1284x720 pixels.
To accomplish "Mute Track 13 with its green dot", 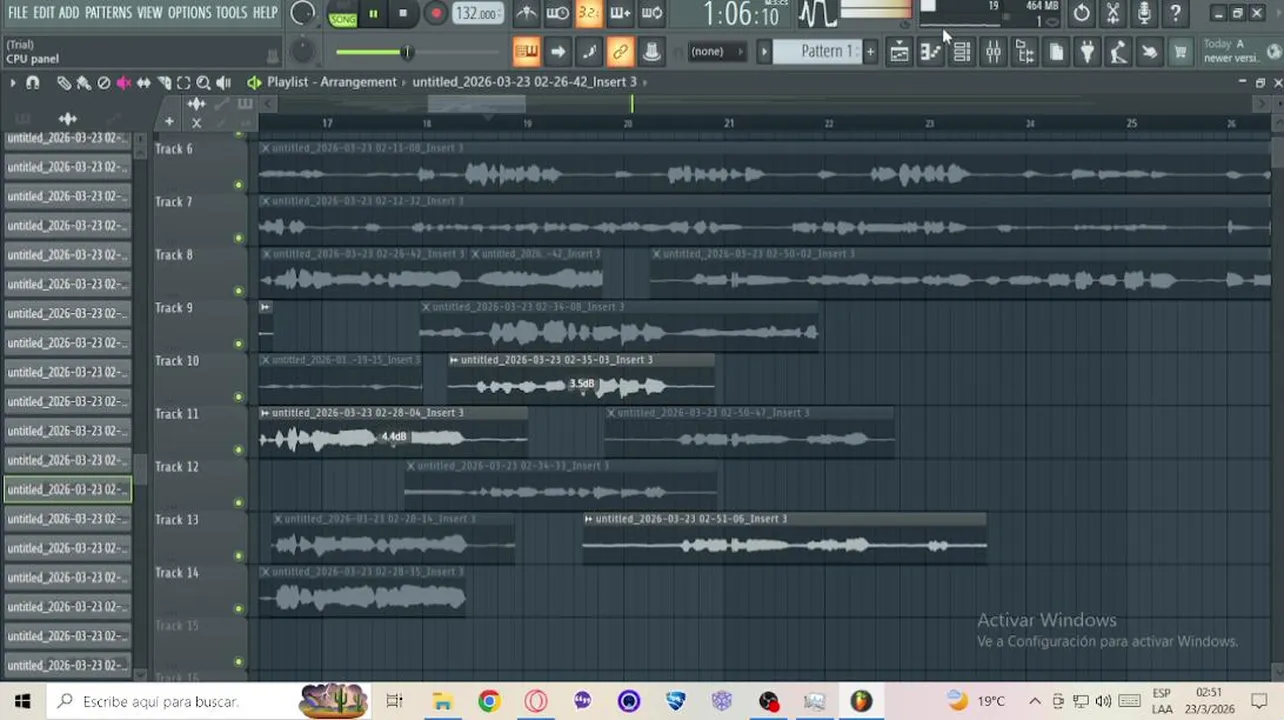I will click(x=238, y=556).
